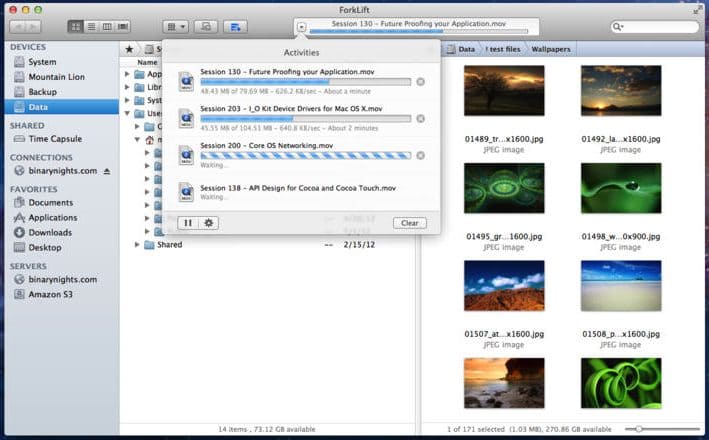The width and height of the screenshot is (709, 440).
Task: Select Session 138 API Design file icon
Action: (x=186, y=192)
